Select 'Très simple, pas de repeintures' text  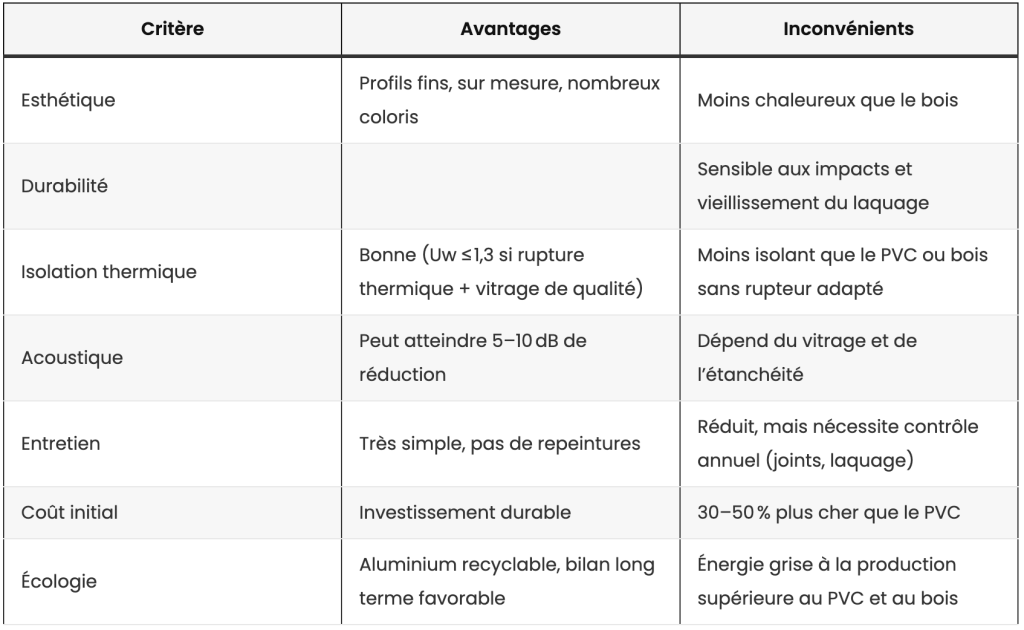point(500,444)
